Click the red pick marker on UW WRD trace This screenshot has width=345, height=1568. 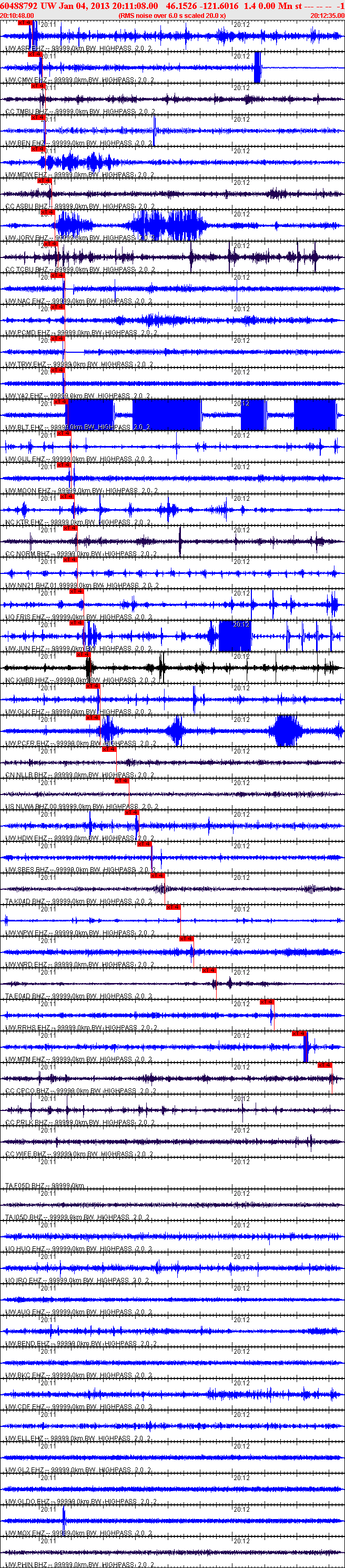pos(186,939)
